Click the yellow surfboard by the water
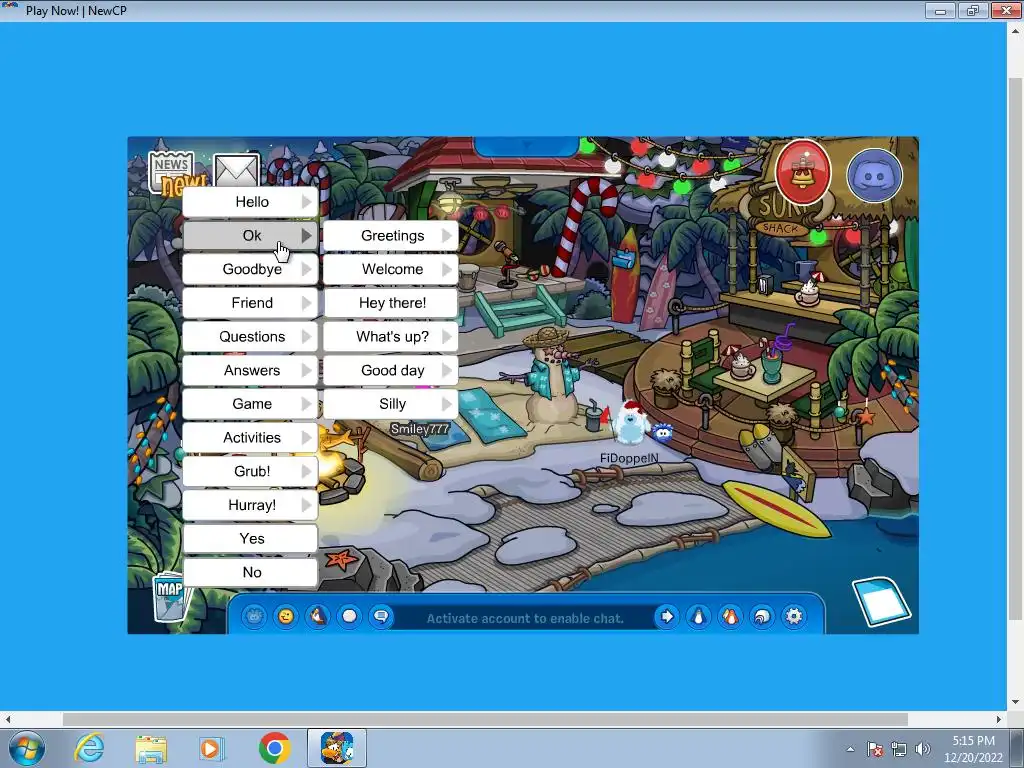Viewport: 1024px width, 768px height. coord(776,509)
